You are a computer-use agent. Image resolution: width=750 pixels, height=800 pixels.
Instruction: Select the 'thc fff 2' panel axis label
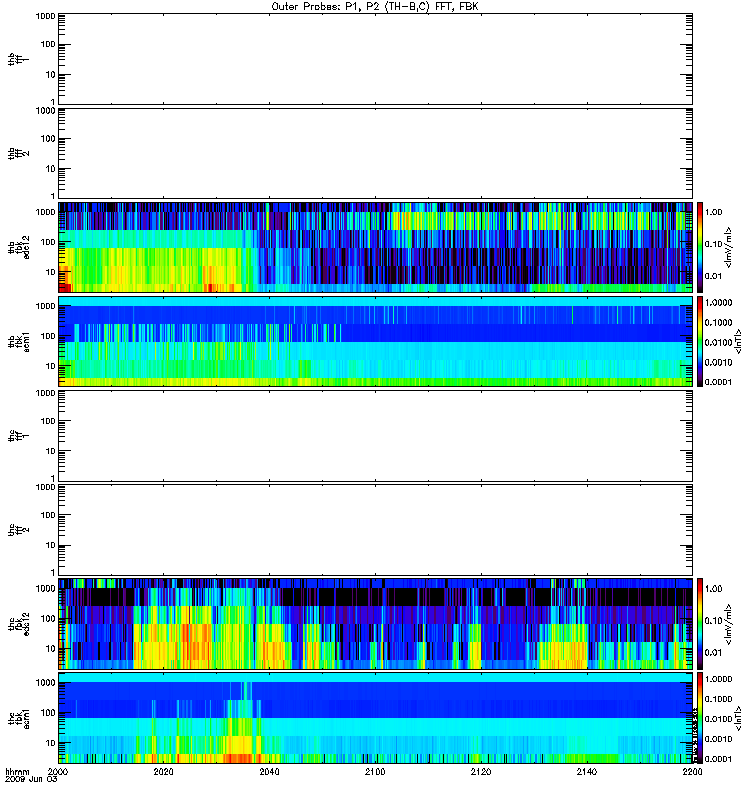coord(18,530)
